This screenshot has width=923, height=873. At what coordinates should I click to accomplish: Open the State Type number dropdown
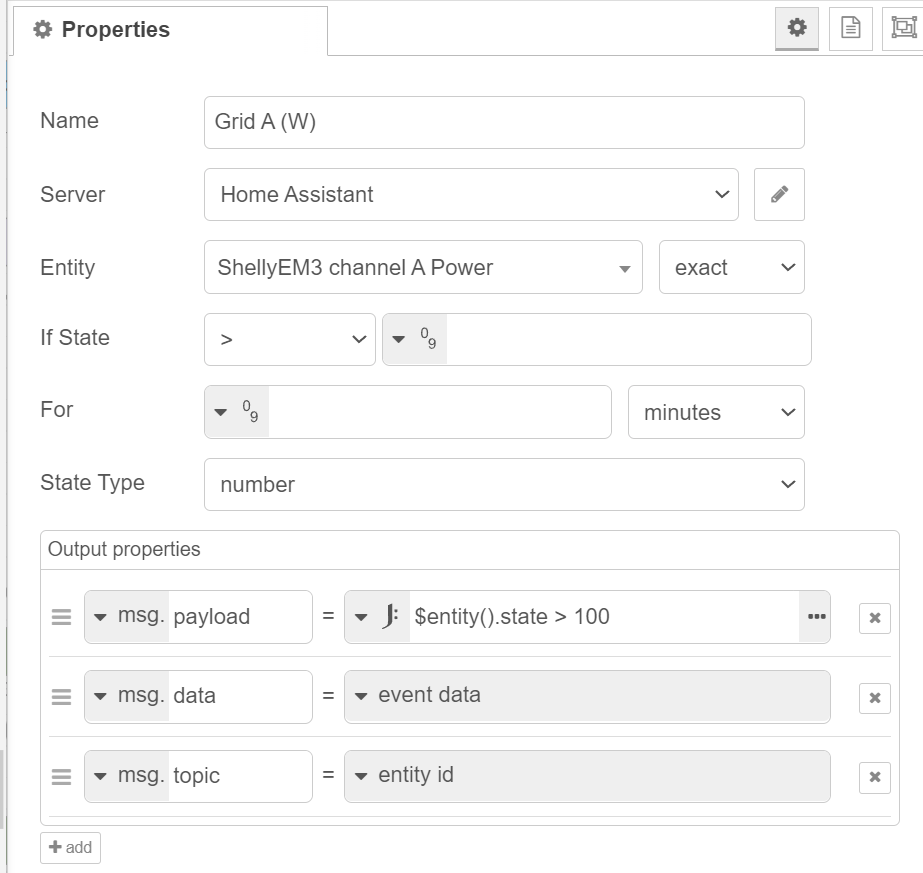pyautogui.click(x=504, y=485)
